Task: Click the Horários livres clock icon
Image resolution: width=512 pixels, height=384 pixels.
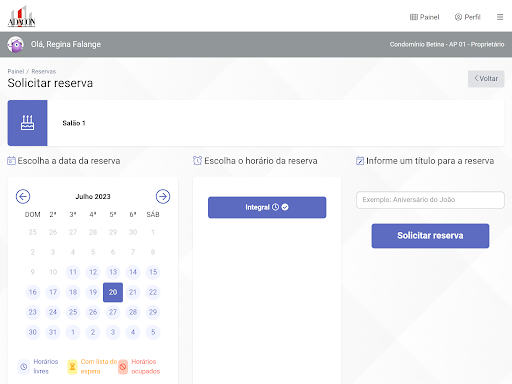Action: click(24, 367)
